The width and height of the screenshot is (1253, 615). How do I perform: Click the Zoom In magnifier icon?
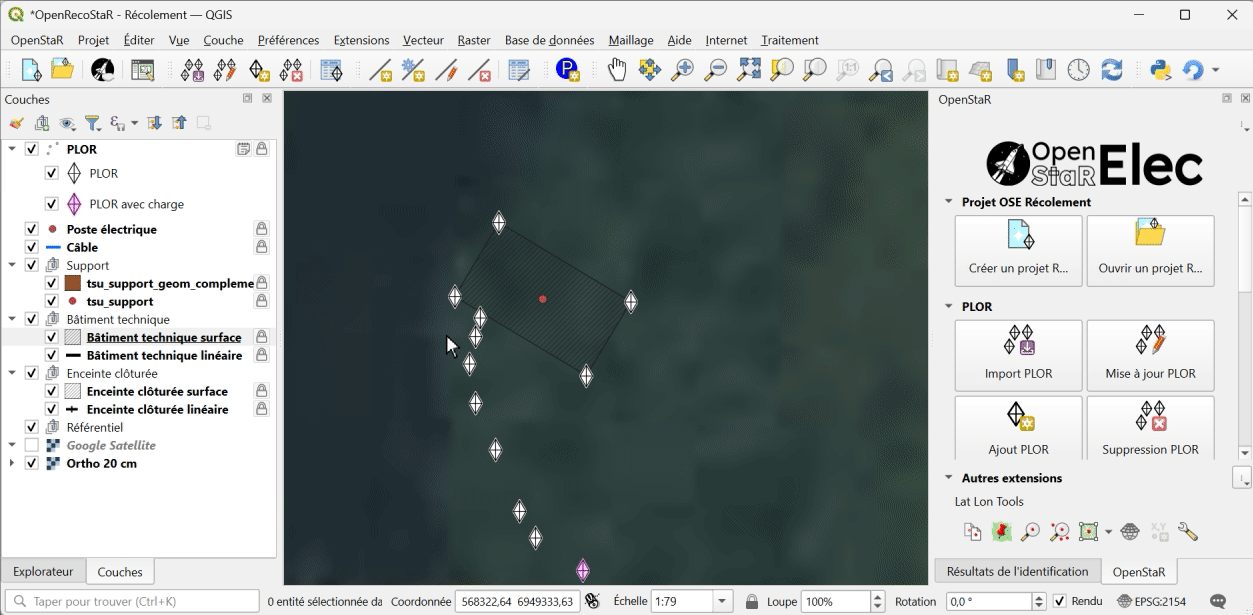(682, 69)
